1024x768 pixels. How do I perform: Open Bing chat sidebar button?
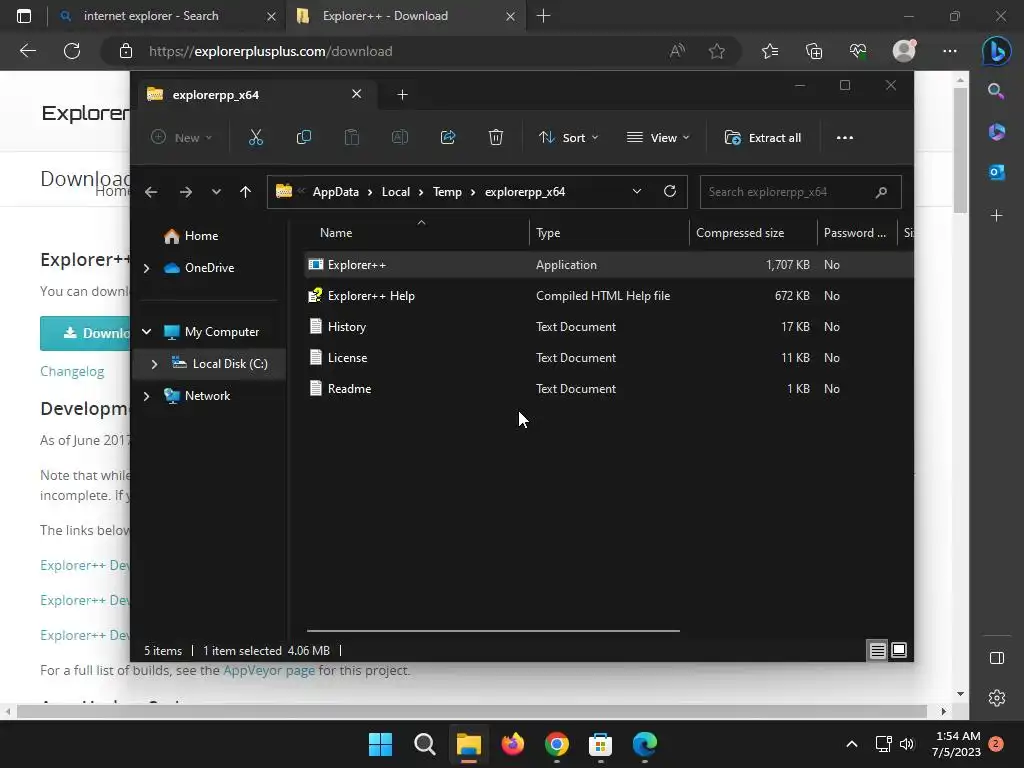(x=997, y=51)
